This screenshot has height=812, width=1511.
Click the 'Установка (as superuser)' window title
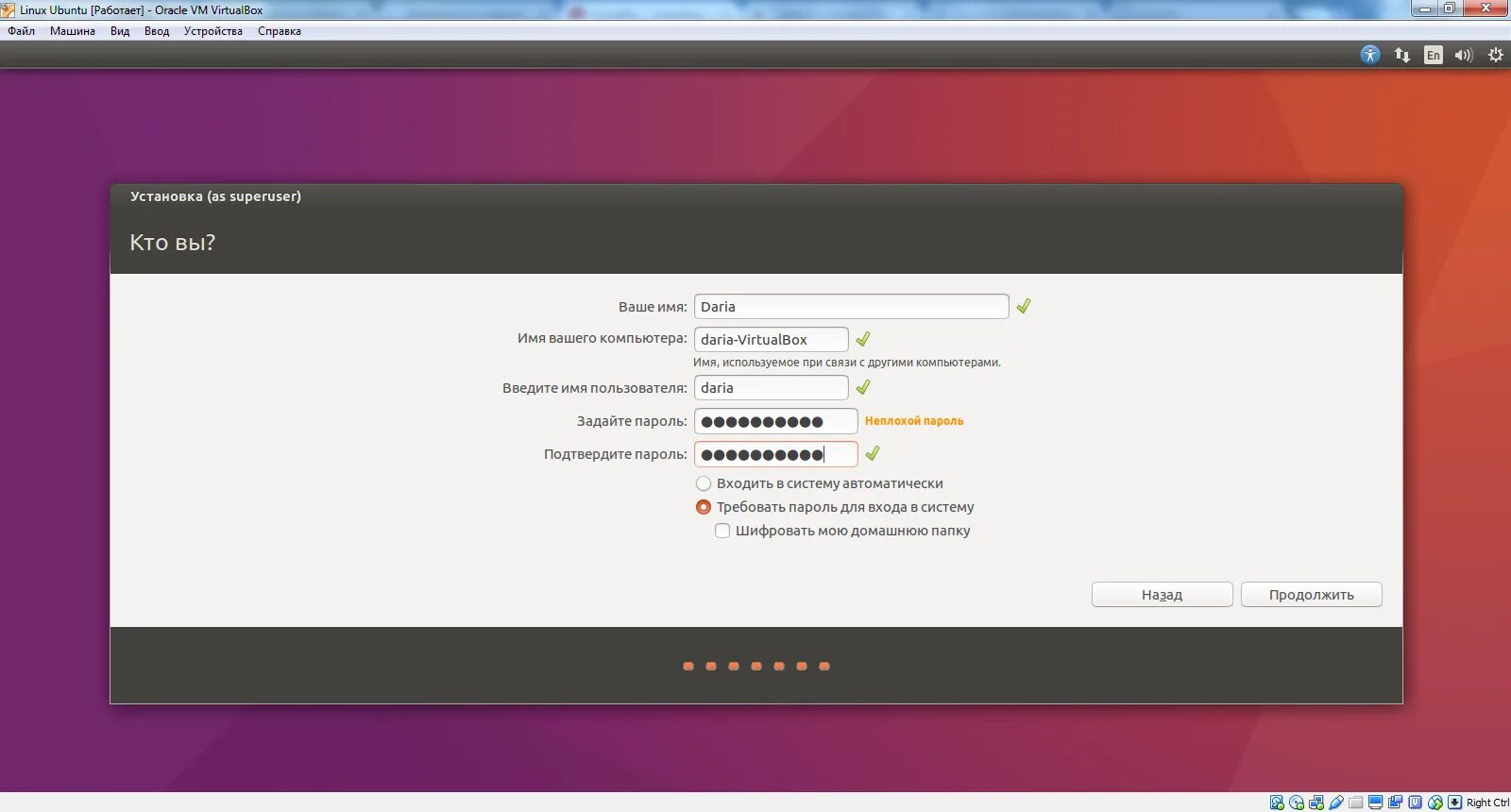[215, 196]
